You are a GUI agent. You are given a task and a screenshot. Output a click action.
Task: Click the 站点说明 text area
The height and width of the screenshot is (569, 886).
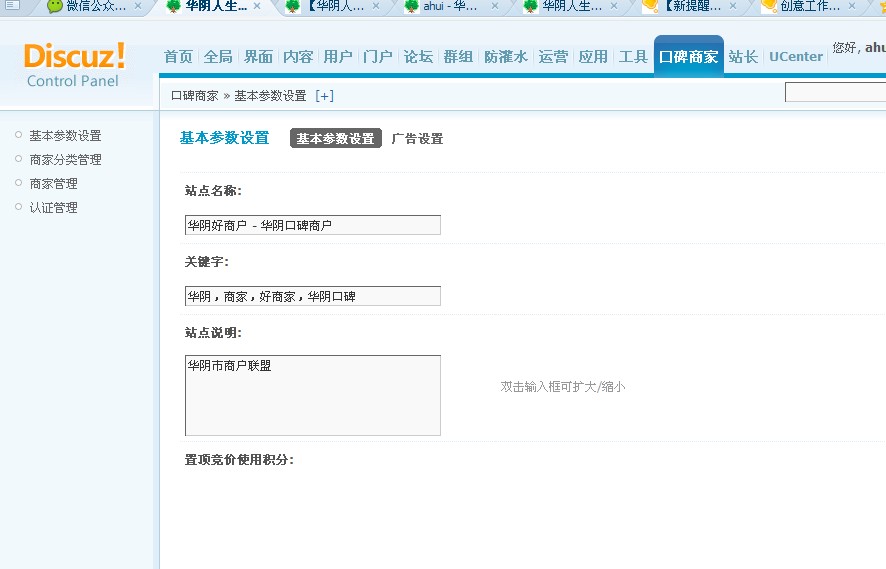[x=312, y=395]
